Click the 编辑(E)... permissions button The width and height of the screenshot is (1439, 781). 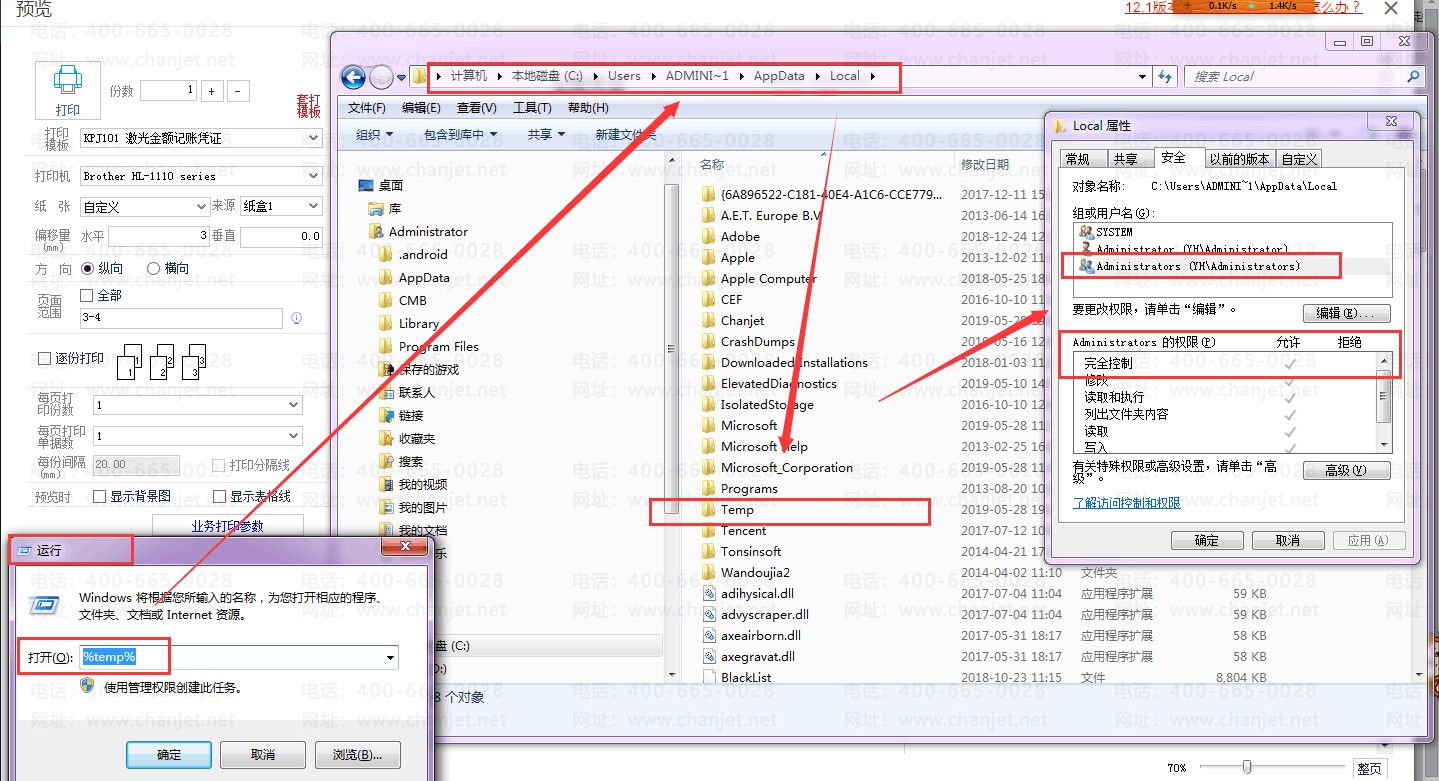coord(1346,313)
